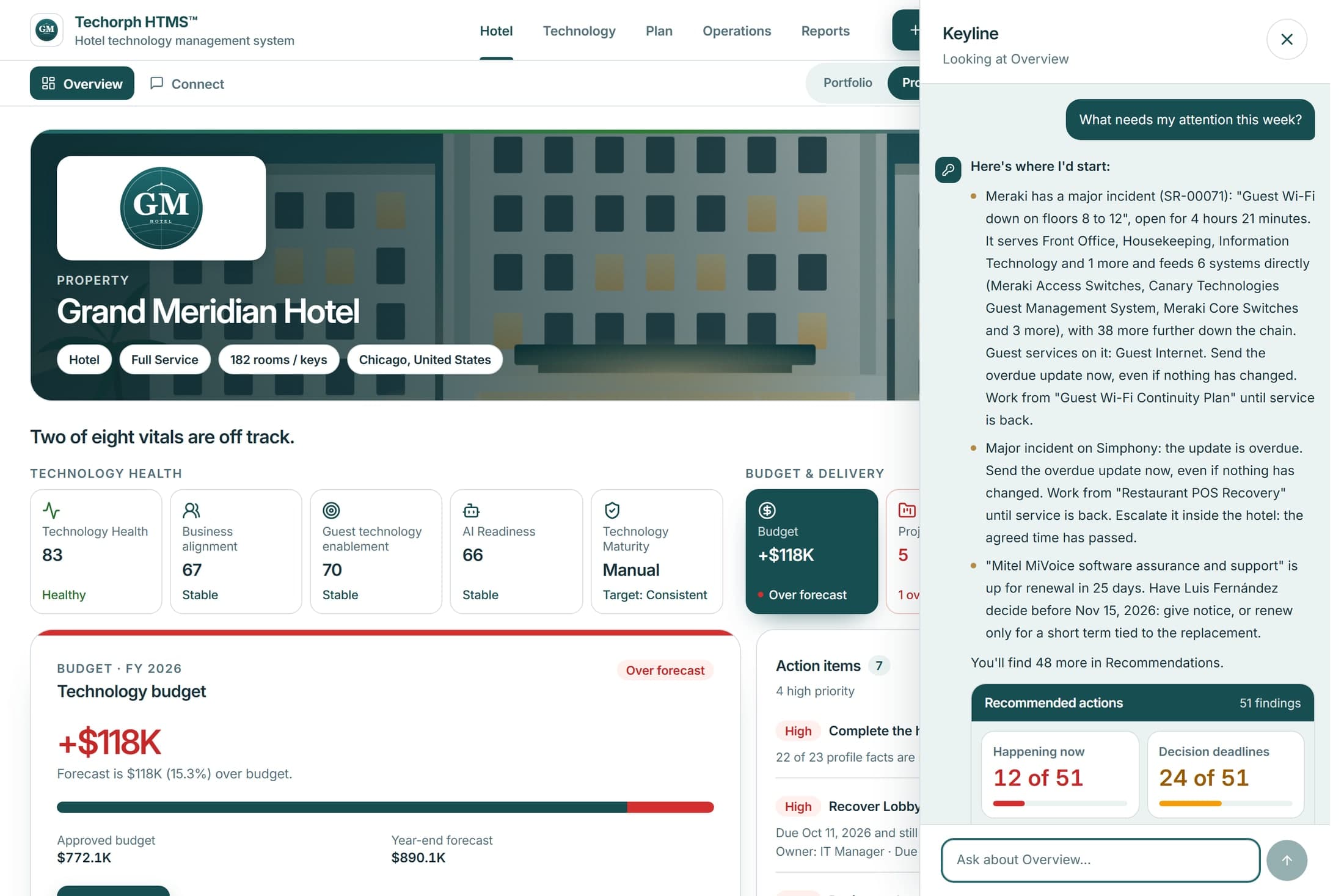
Task: Open the AI Readiness 66 card
Action: [x=516, y=552]
